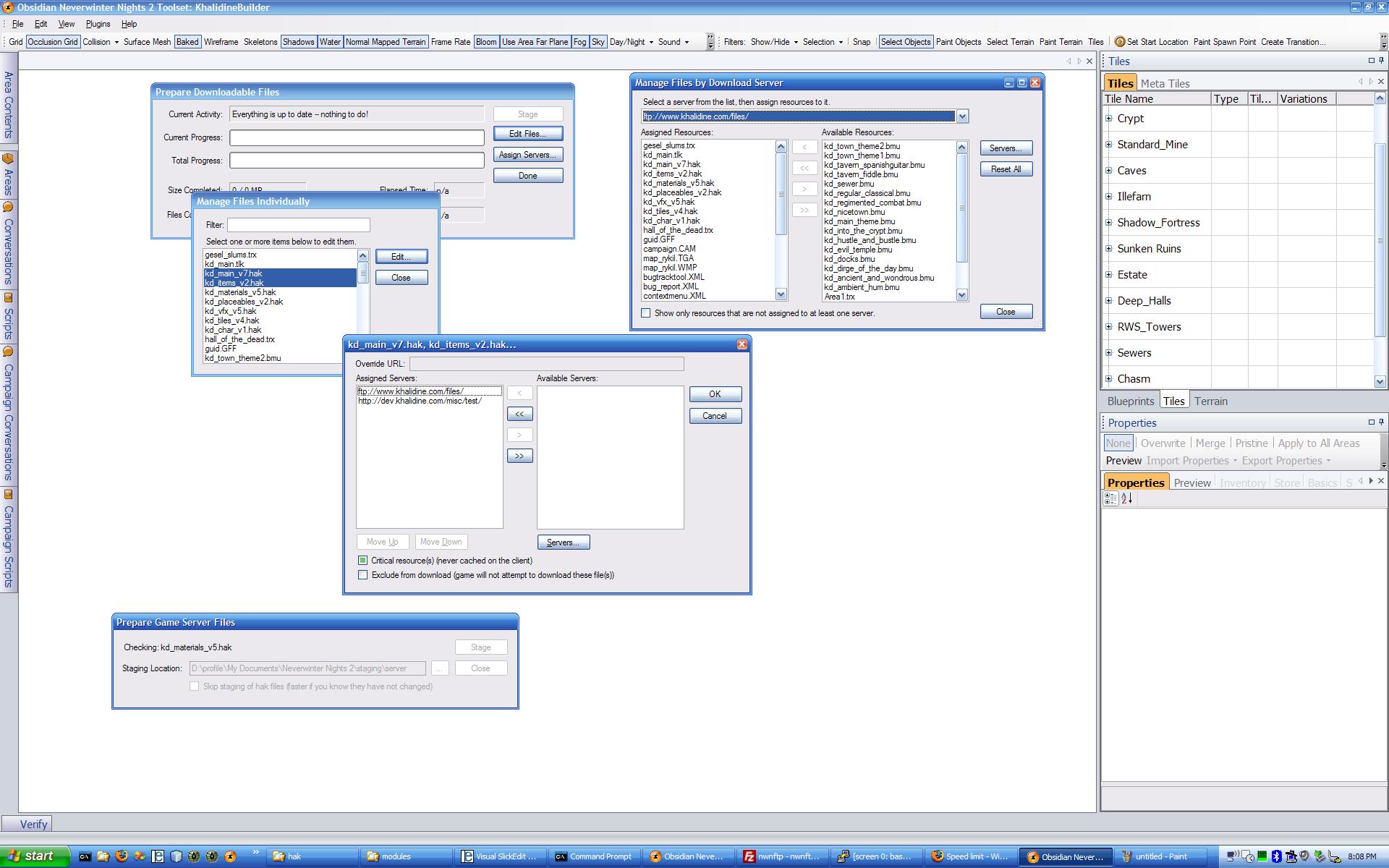
Task: Open the Conversations side panel icon
Action: (9, 207)
